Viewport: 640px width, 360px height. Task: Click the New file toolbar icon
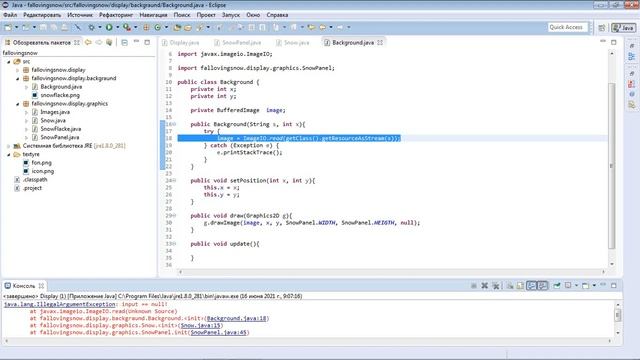(x=8, y=27)
